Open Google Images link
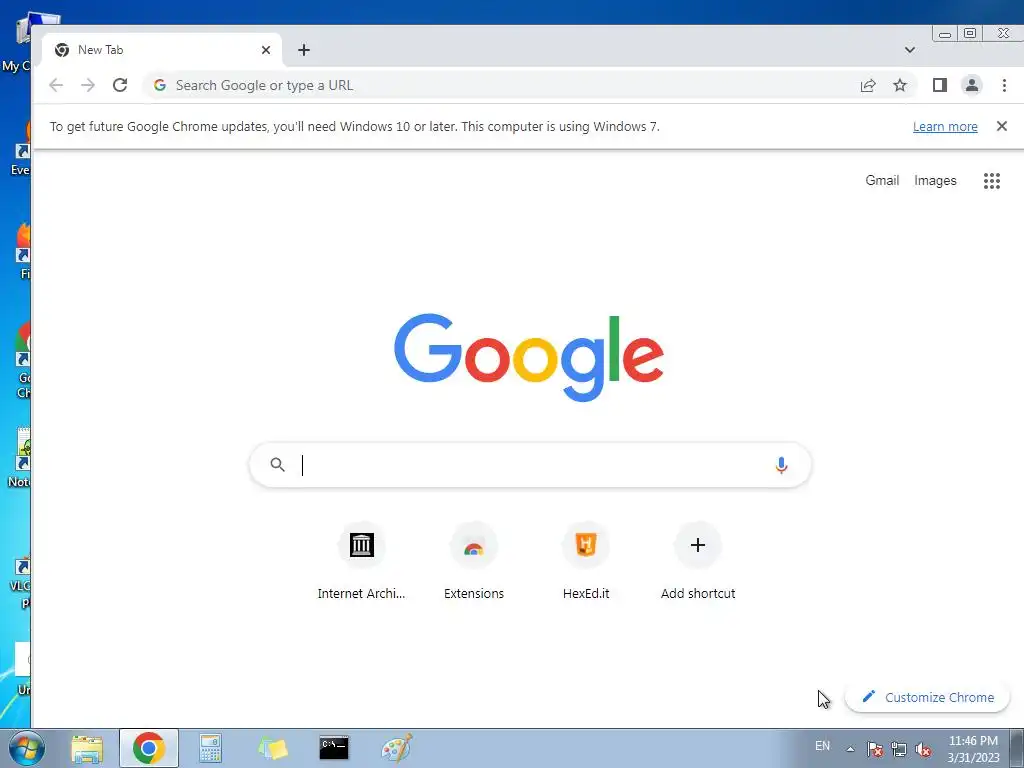The width and height of the screenshot is (1024, 768). pyautogui.click(x=935, y=180)
